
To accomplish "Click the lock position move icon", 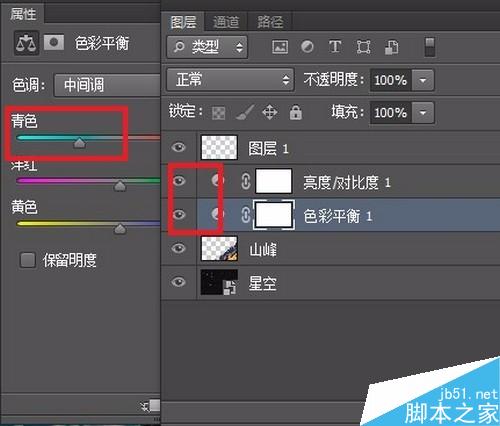I will point(269,112).
